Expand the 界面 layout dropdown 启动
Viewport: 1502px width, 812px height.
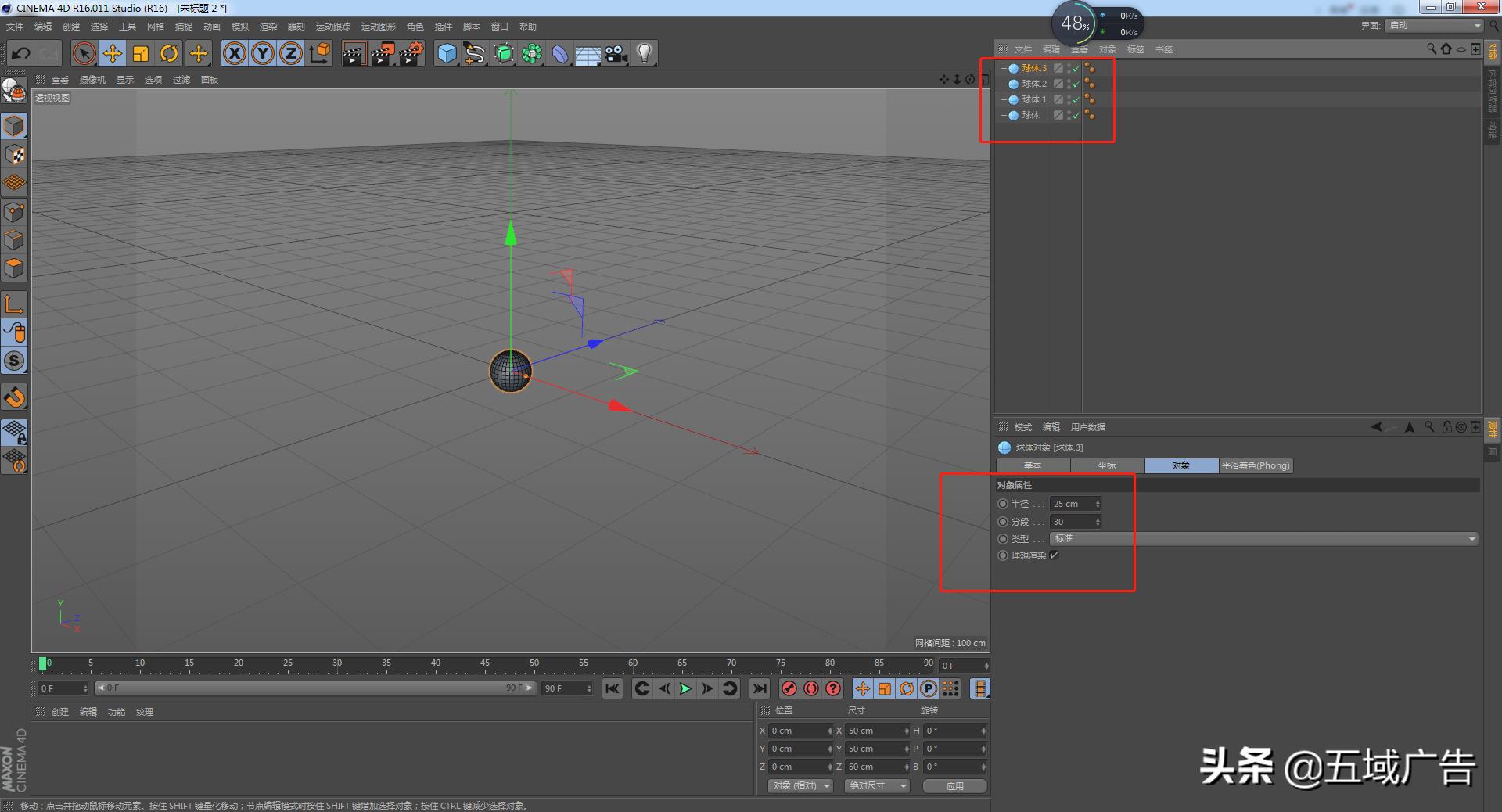[x=1434, y=26]
